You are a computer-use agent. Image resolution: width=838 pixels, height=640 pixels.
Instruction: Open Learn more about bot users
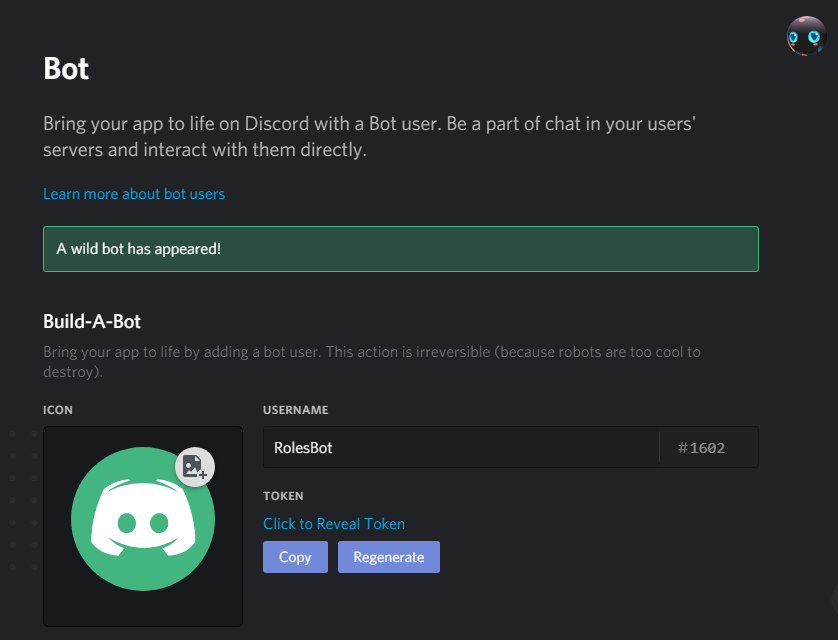click(134, 194)
